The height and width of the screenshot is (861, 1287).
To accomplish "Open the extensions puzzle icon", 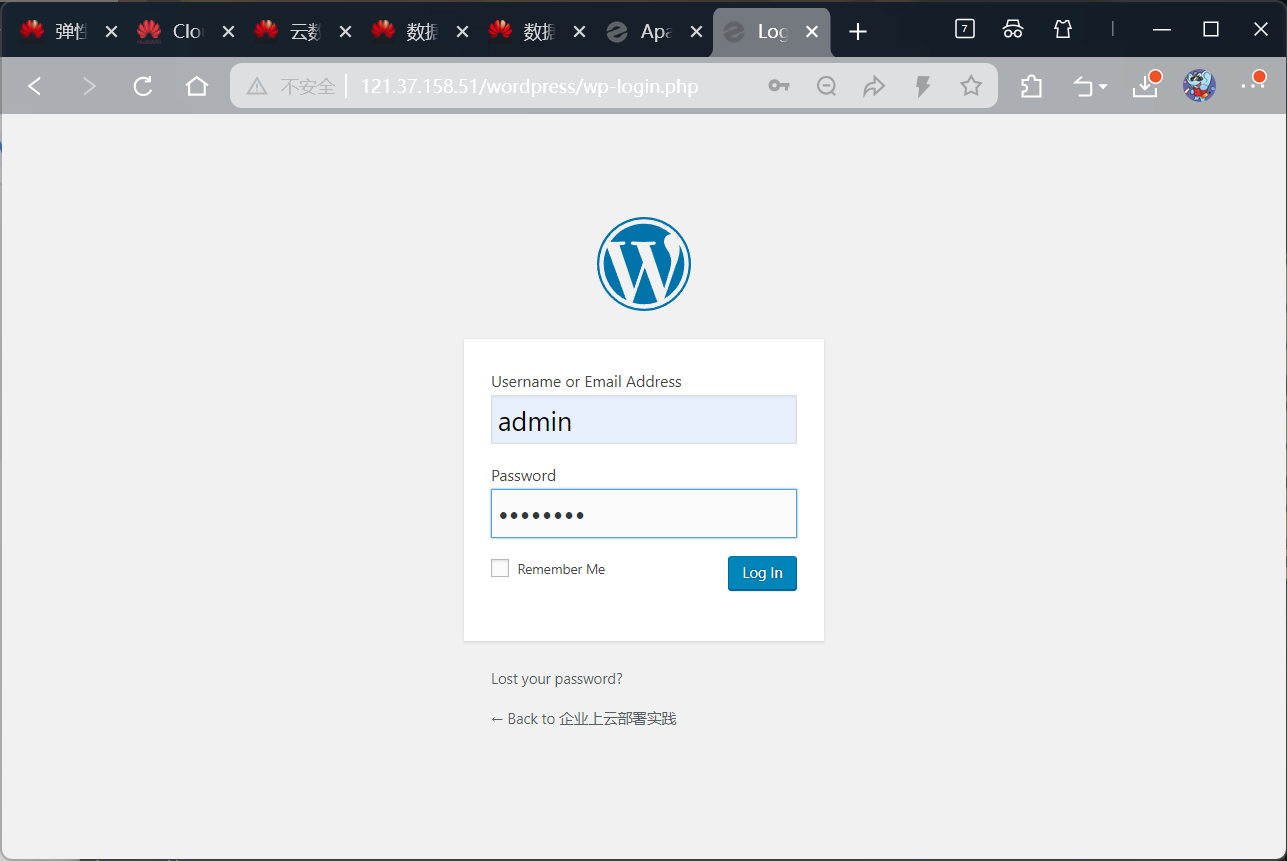I will 1031,87.
